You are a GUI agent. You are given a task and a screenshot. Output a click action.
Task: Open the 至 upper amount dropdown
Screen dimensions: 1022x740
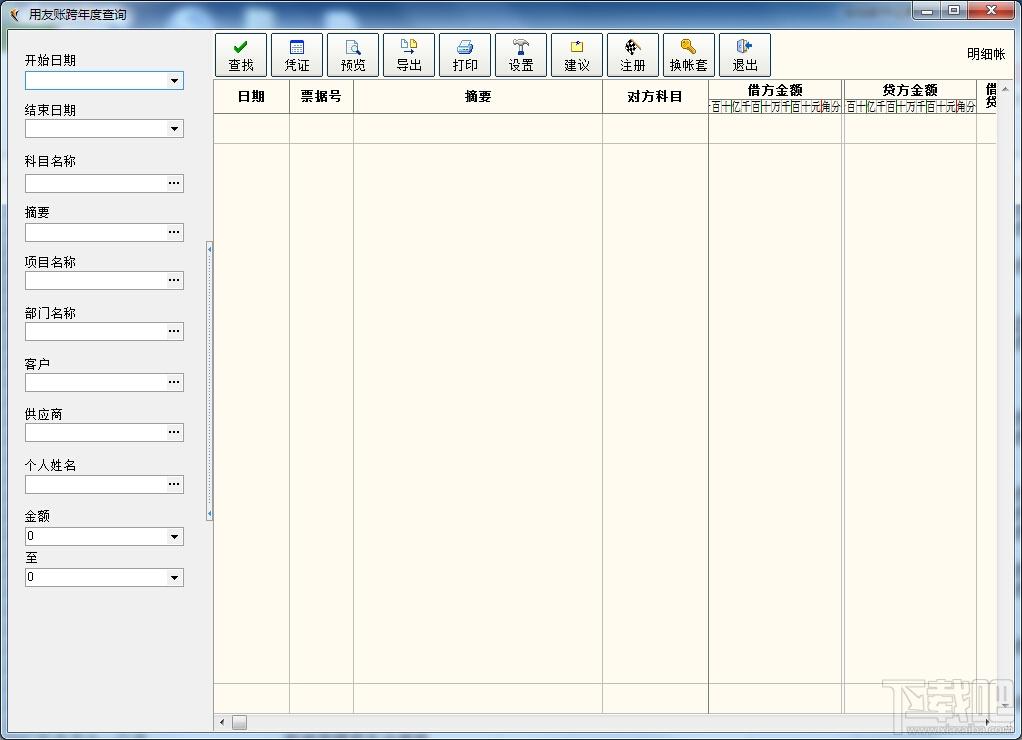[x=174, y=578]
